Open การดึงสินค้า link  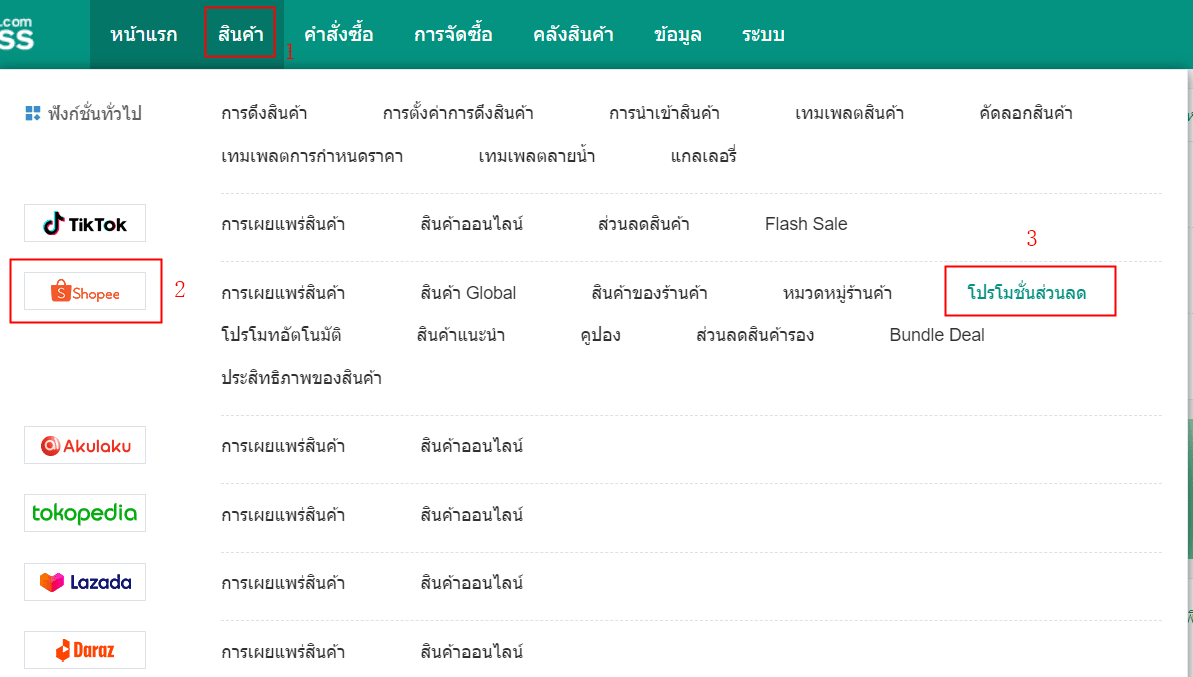click(264, 113)
